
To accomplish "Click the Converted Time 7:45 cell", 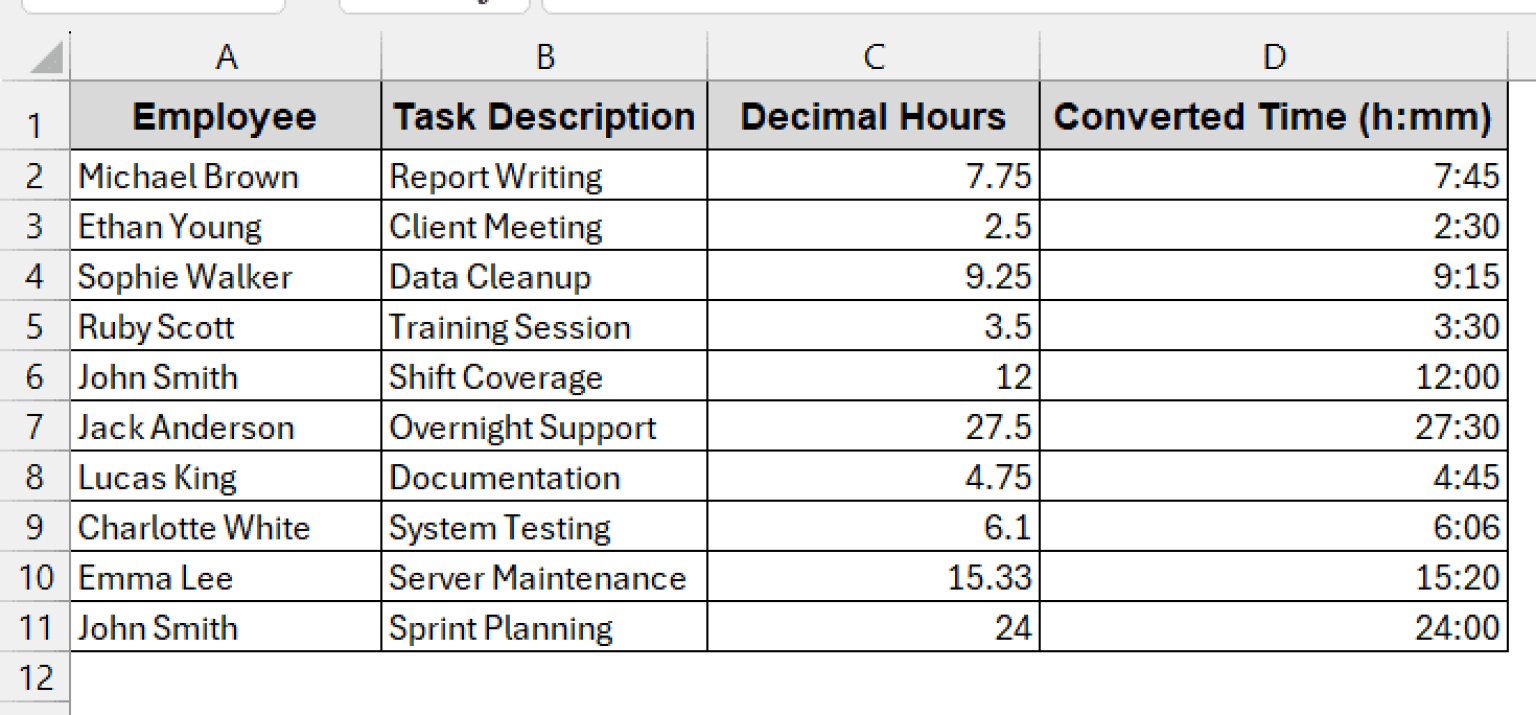I will coord(1273,176).
